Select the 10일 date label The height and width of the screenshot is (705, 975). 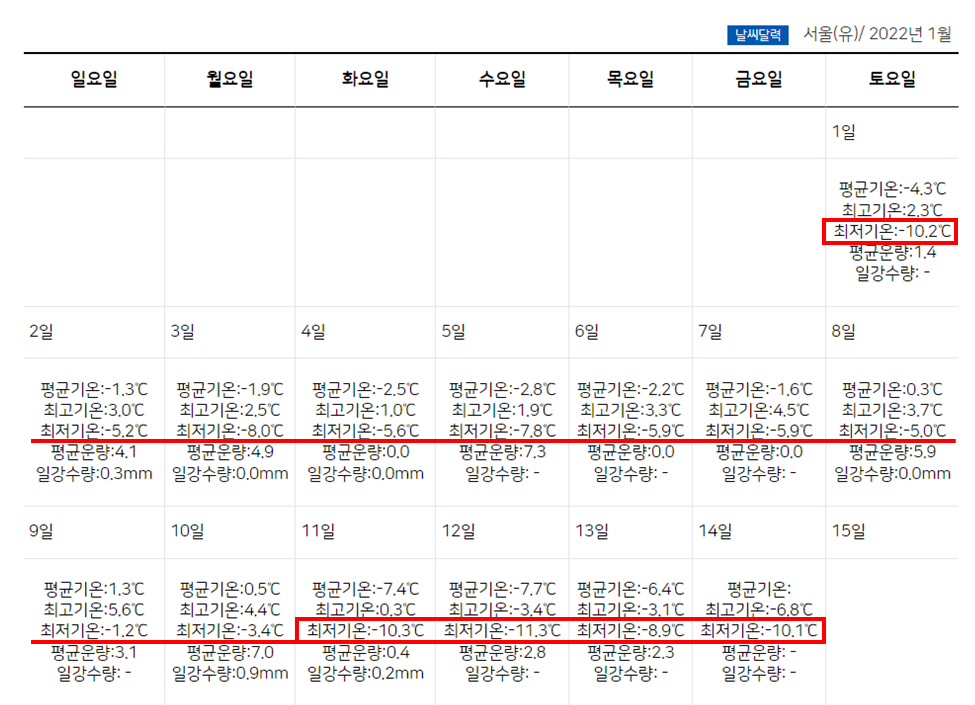pyautogui.click(x=188, y=531)
